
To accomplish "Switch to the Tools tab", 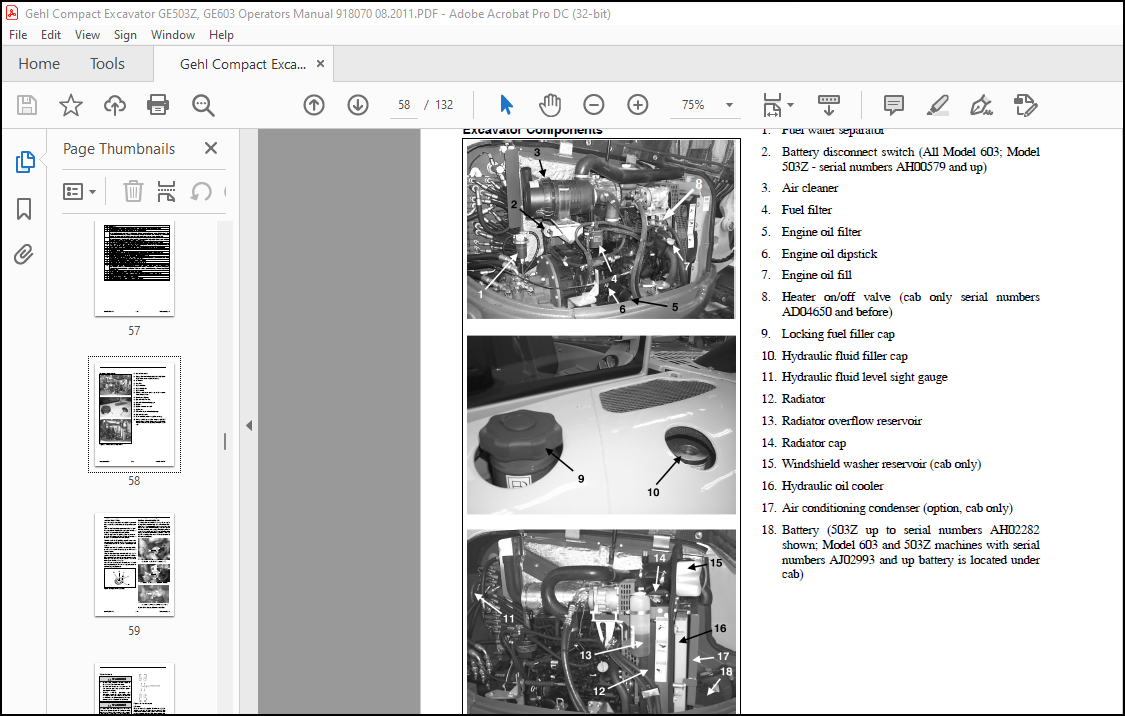I will tap(107, 64).
